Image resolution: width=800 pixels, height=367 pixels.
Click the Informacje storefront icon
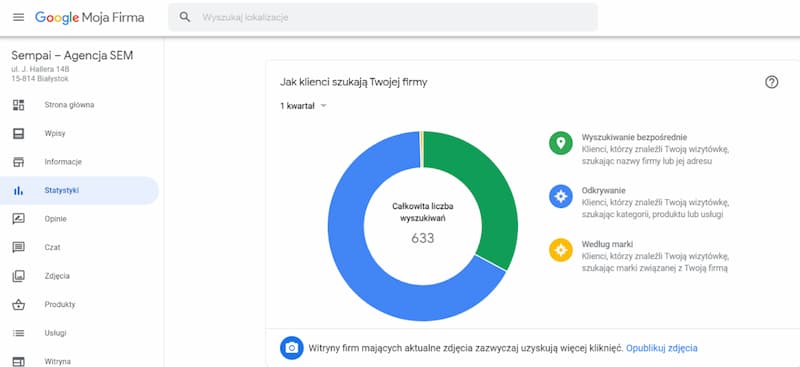tap(18, 162)
